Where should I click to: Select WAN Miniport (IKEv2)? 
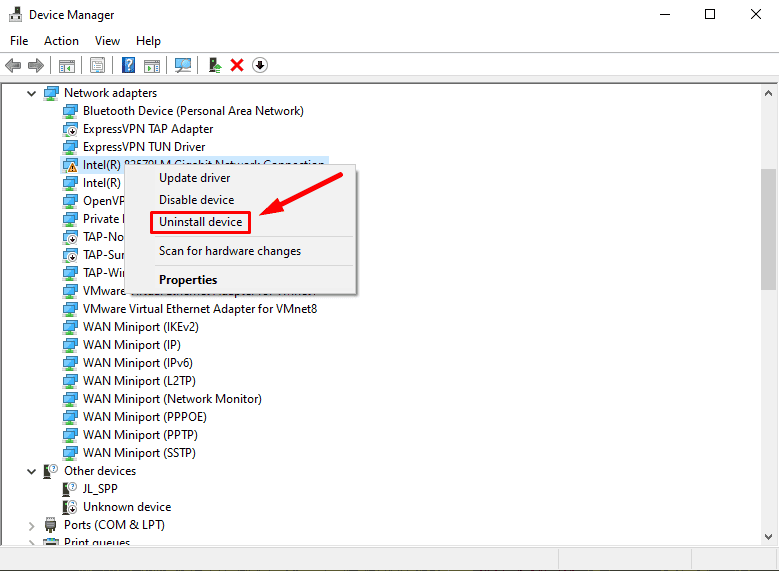click(x=141, y=327)
